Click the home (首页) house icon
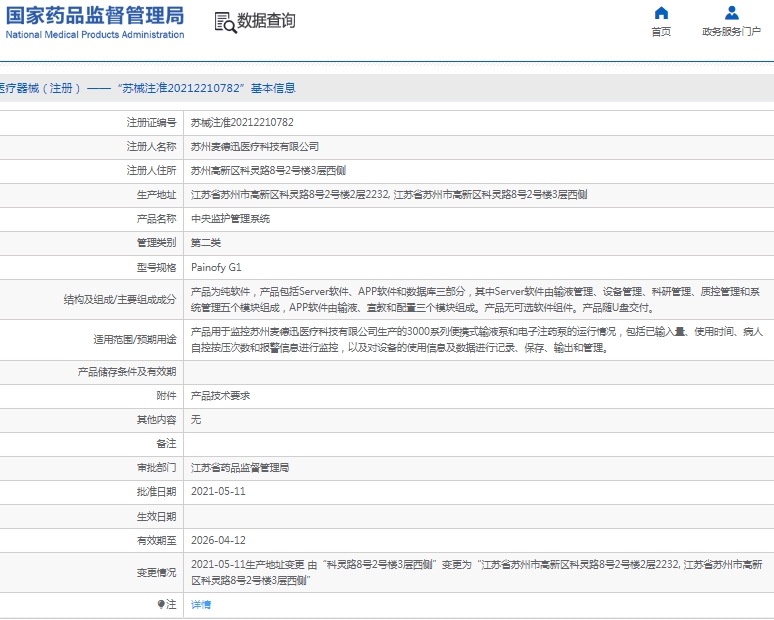 point(661,13)
